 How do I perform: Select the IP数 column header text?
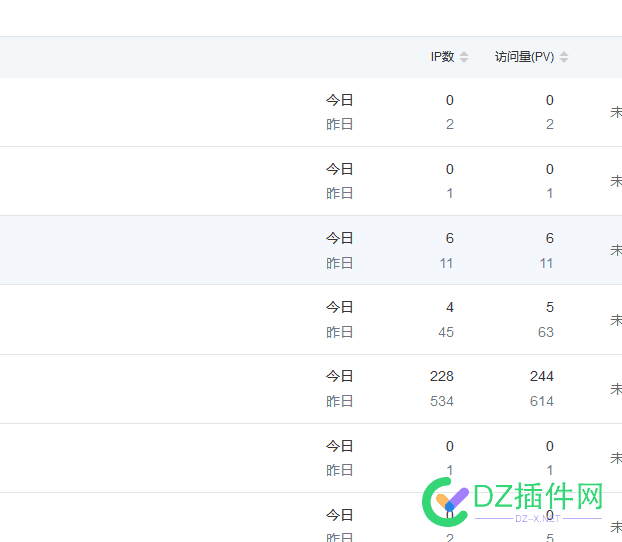coord(442,57)
